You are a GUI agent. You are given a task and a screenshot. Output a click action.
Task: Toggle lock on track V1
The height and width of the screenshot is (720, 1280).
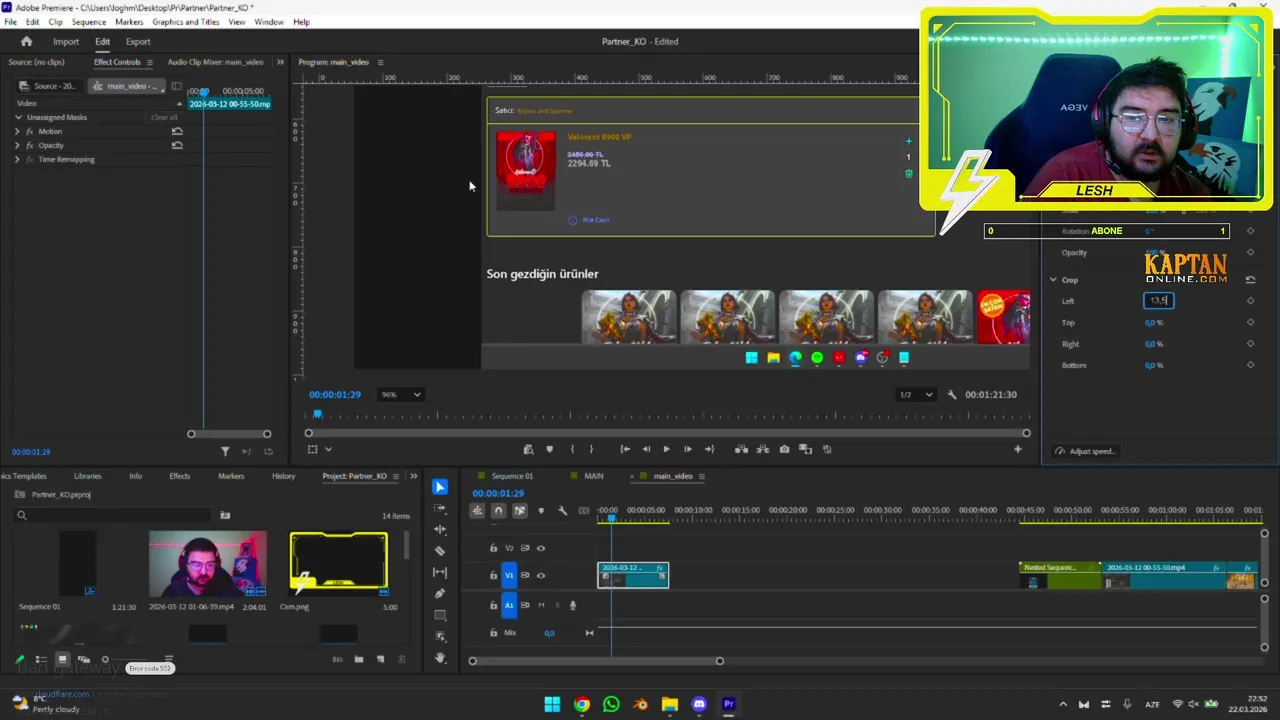(x=493, y=576)
